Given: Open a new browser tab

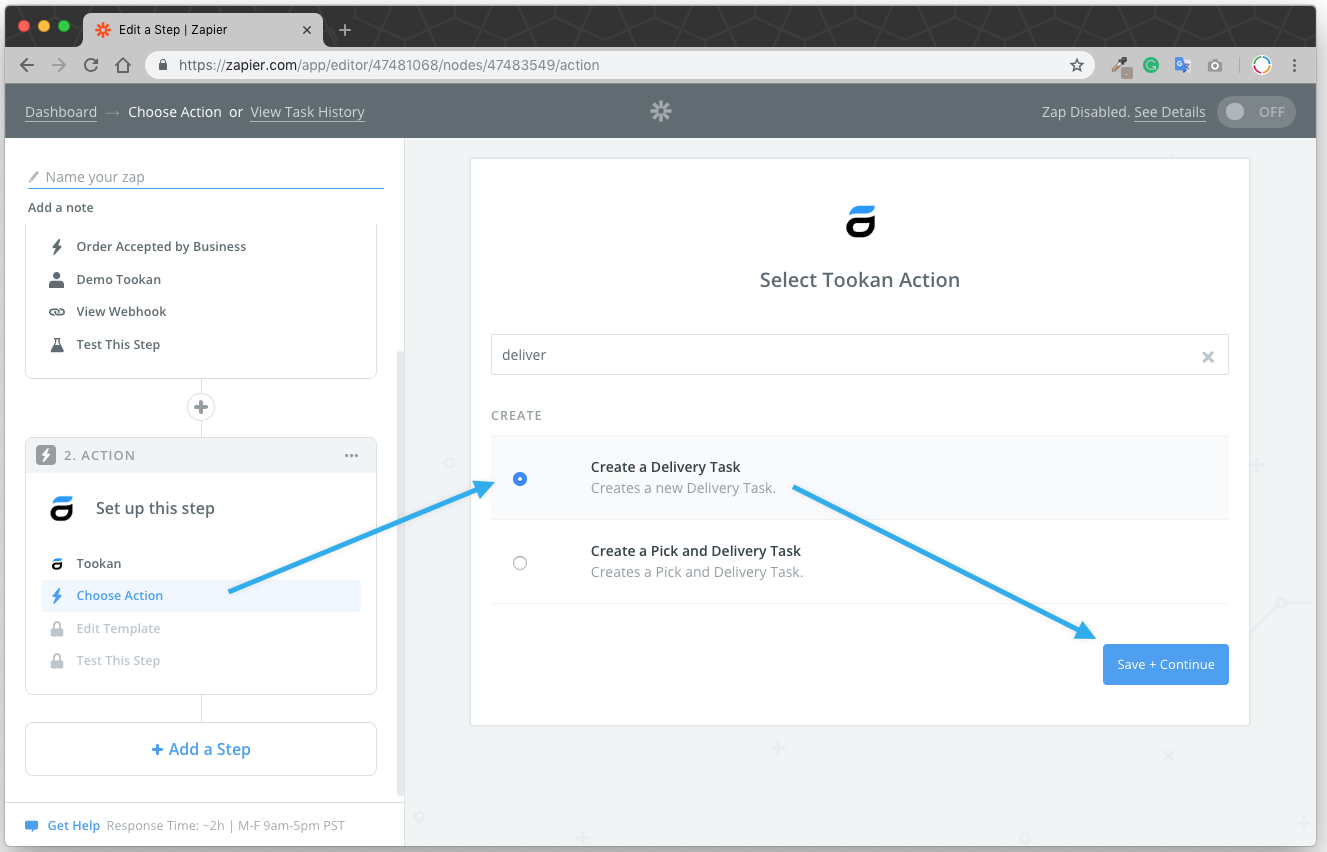Looking at the screenshot, I should pos(345,30).
